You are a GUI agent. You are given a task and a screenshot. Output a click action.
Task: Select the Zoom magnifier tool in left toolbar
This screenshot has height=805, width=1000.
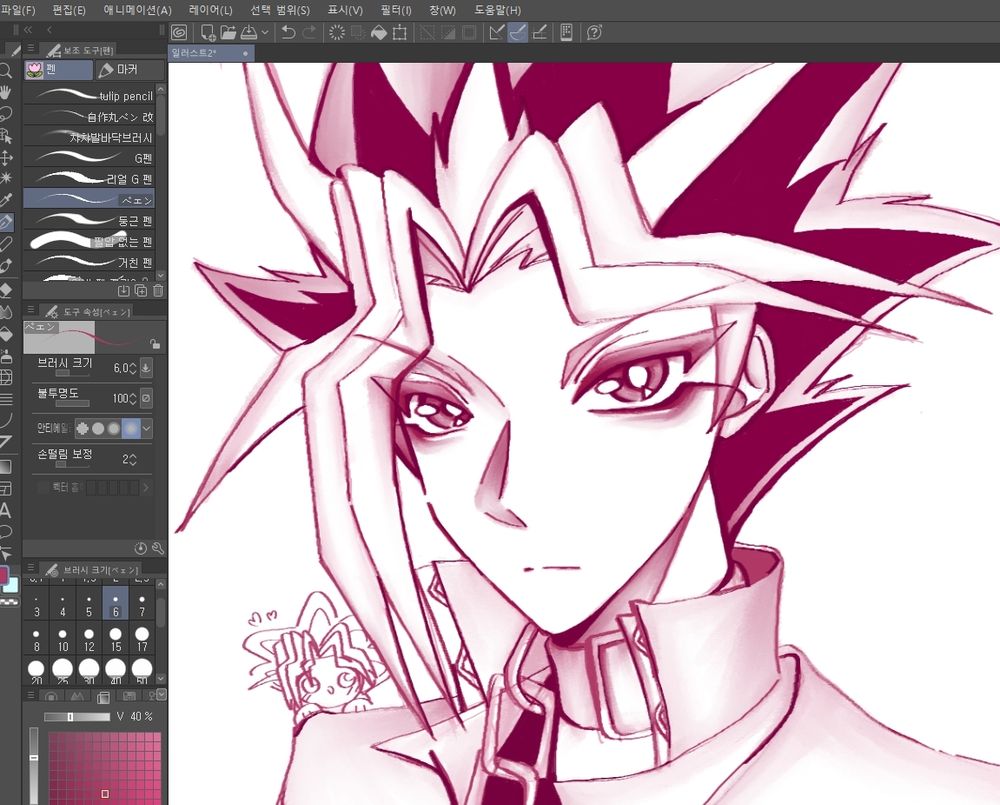tap(5, 70)
